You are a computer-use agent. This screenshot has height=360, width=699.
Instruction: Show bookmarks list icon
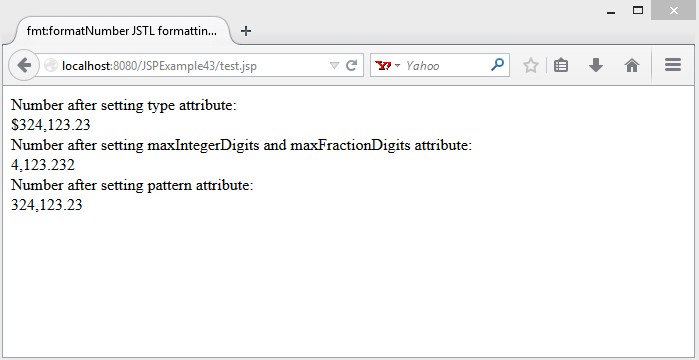(x=561, y=65)
